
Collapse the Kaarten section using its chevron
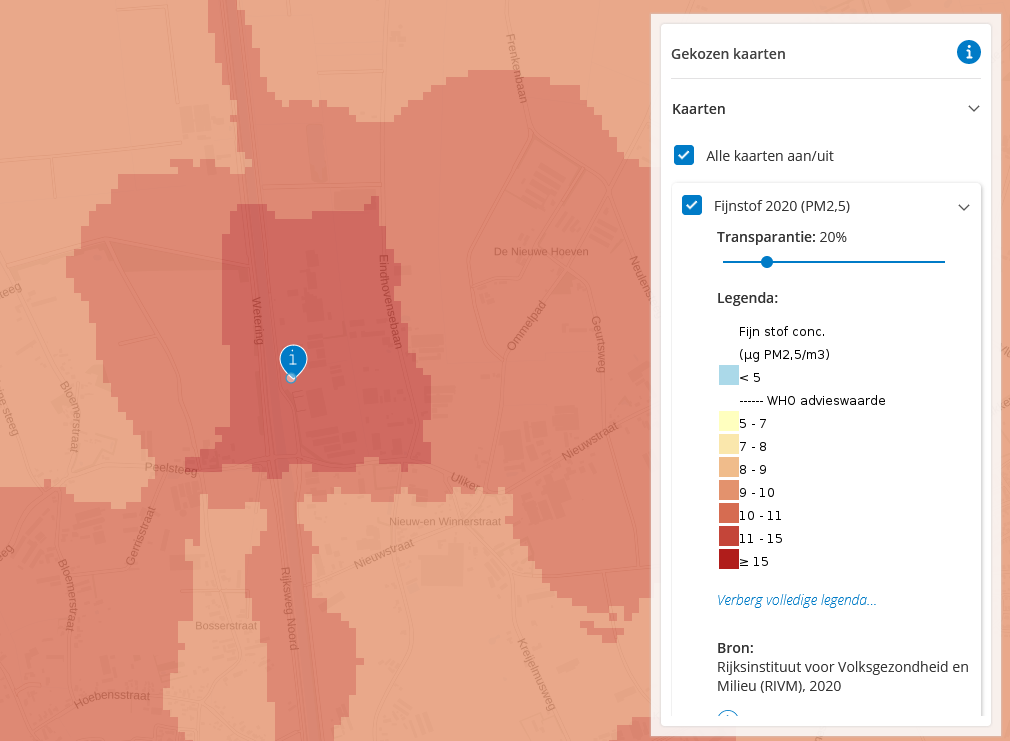[x=973, y=109]
